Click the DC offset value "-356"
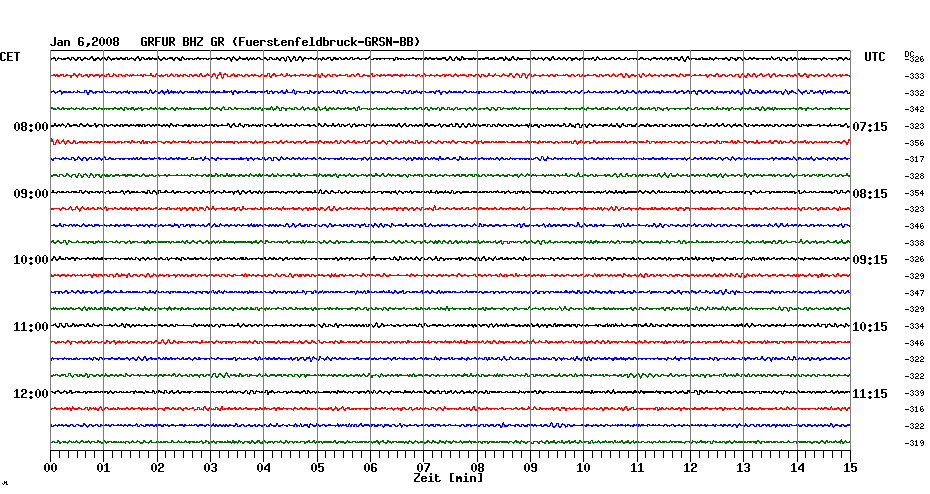The image size is (930, 494). (x=914, y=144)
